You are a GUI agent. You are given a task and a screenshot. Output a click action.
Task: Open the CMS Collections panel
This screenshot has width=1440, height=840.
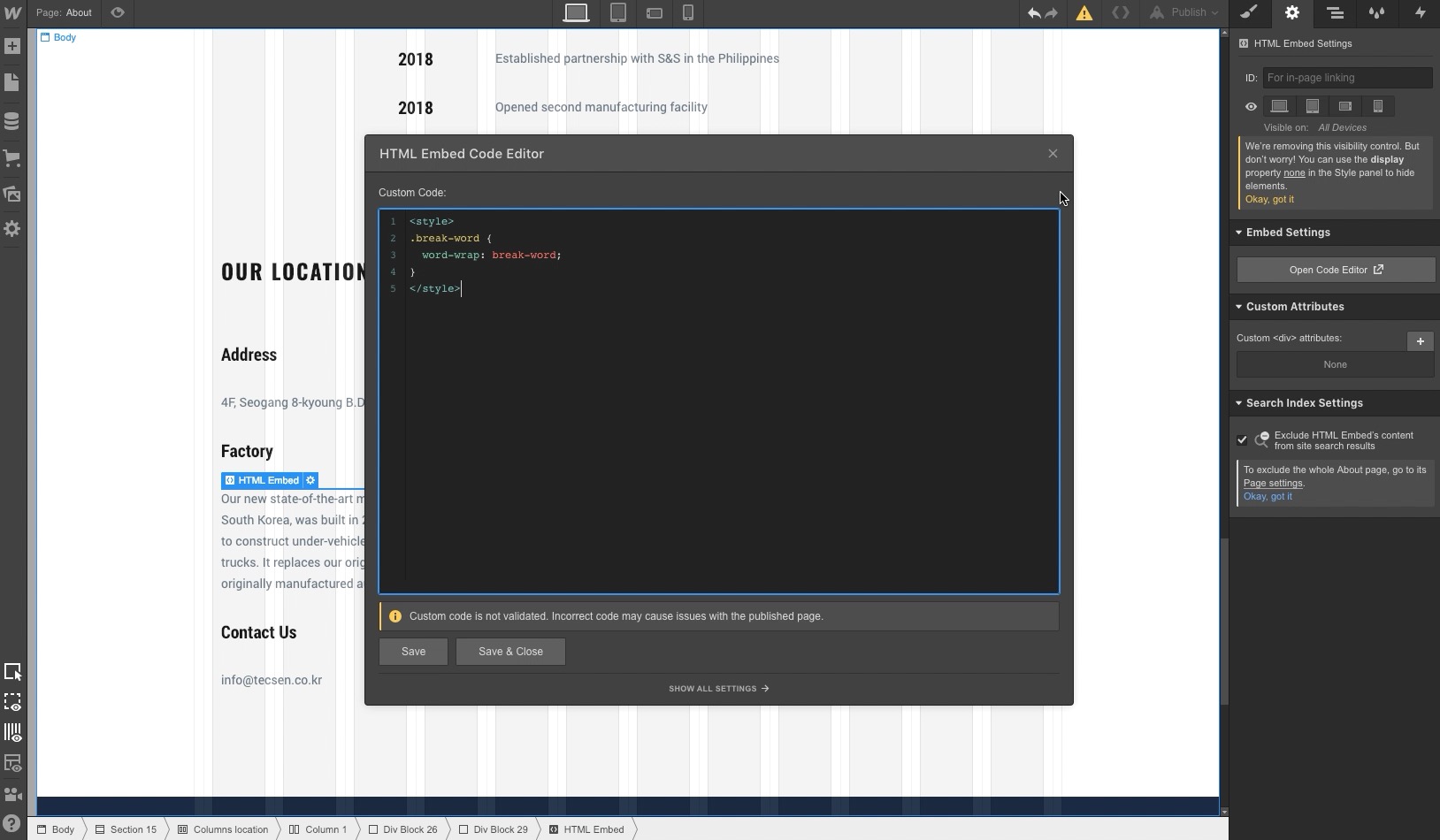tap(12, 121)
